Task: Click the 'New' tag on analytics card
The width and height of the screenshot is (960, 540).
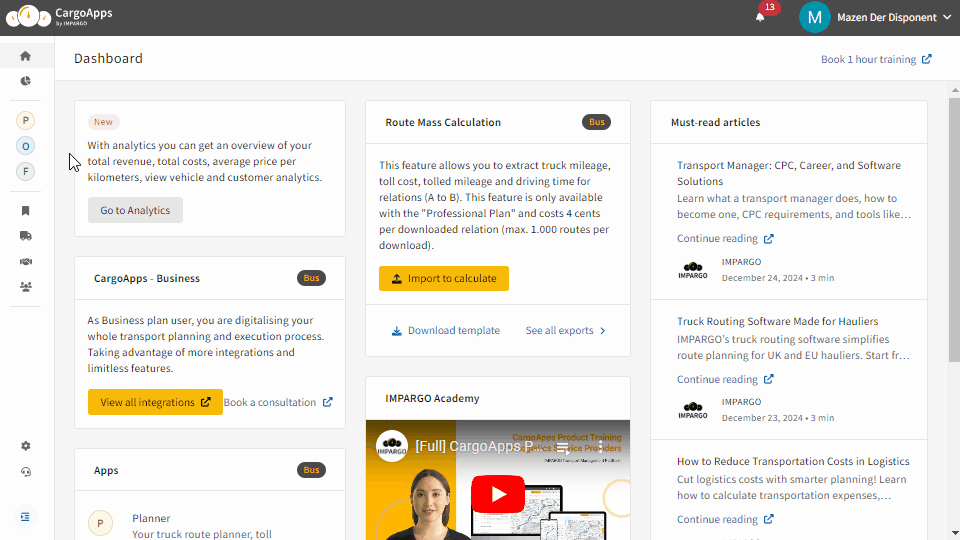Action: [x=103, y=122]
